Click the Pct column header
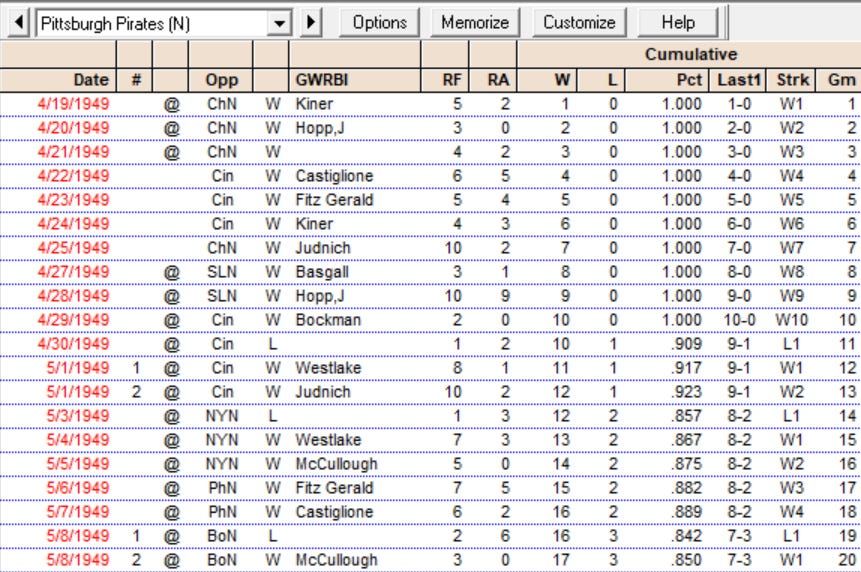861x572 pixels. 668,80
